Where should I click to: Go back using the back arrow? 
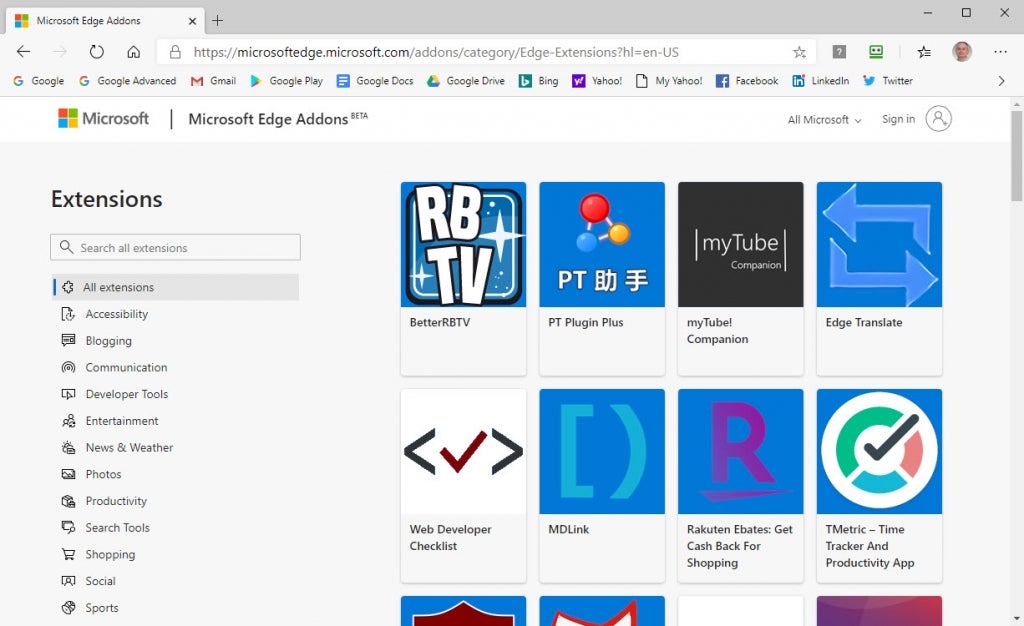(x=24, y=52)
